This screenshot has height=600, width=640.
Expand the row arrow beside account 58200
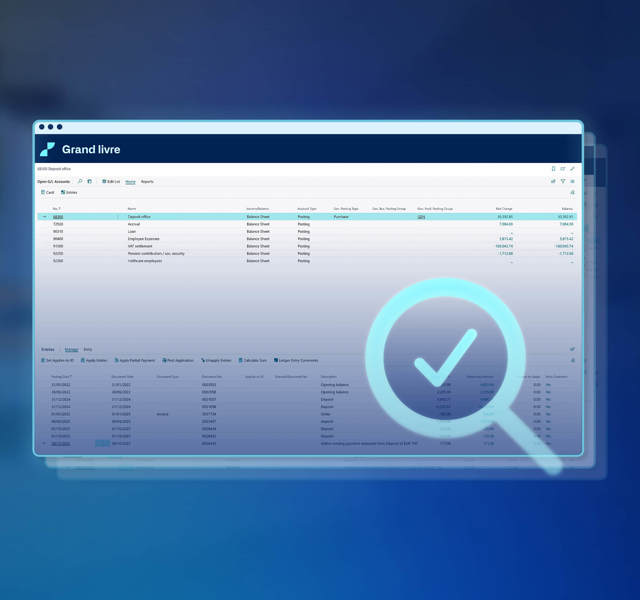pos(44,216)
